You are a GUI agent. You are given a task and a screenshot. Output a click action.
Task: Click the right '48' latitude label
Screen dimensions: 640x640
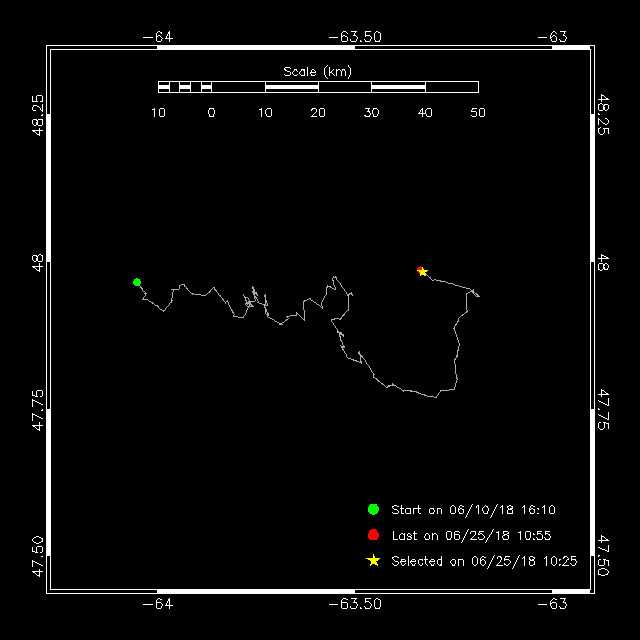click(603, 263)
